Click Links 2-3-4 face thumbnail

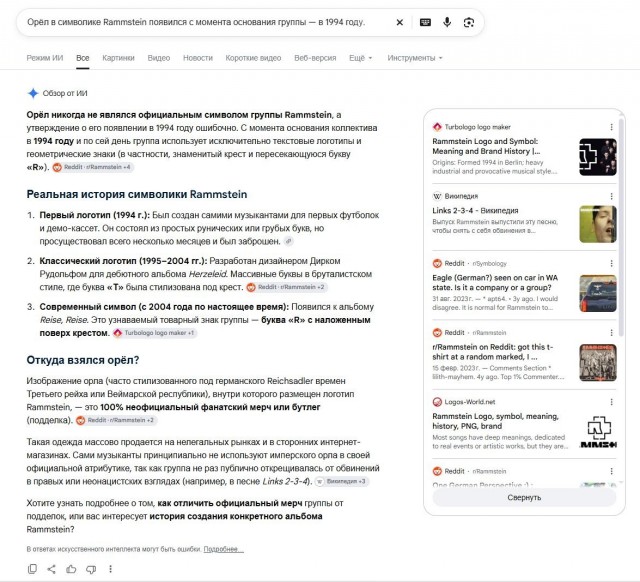click(598, 224)
